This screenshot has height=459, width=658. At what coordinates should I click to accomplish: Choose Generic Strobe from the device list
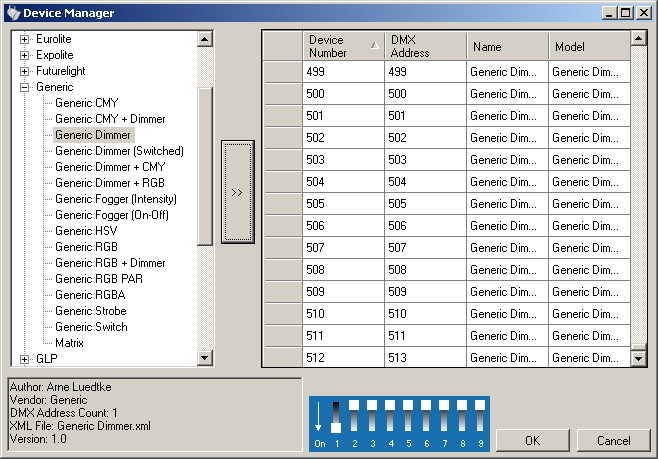(x=90, y=311)
